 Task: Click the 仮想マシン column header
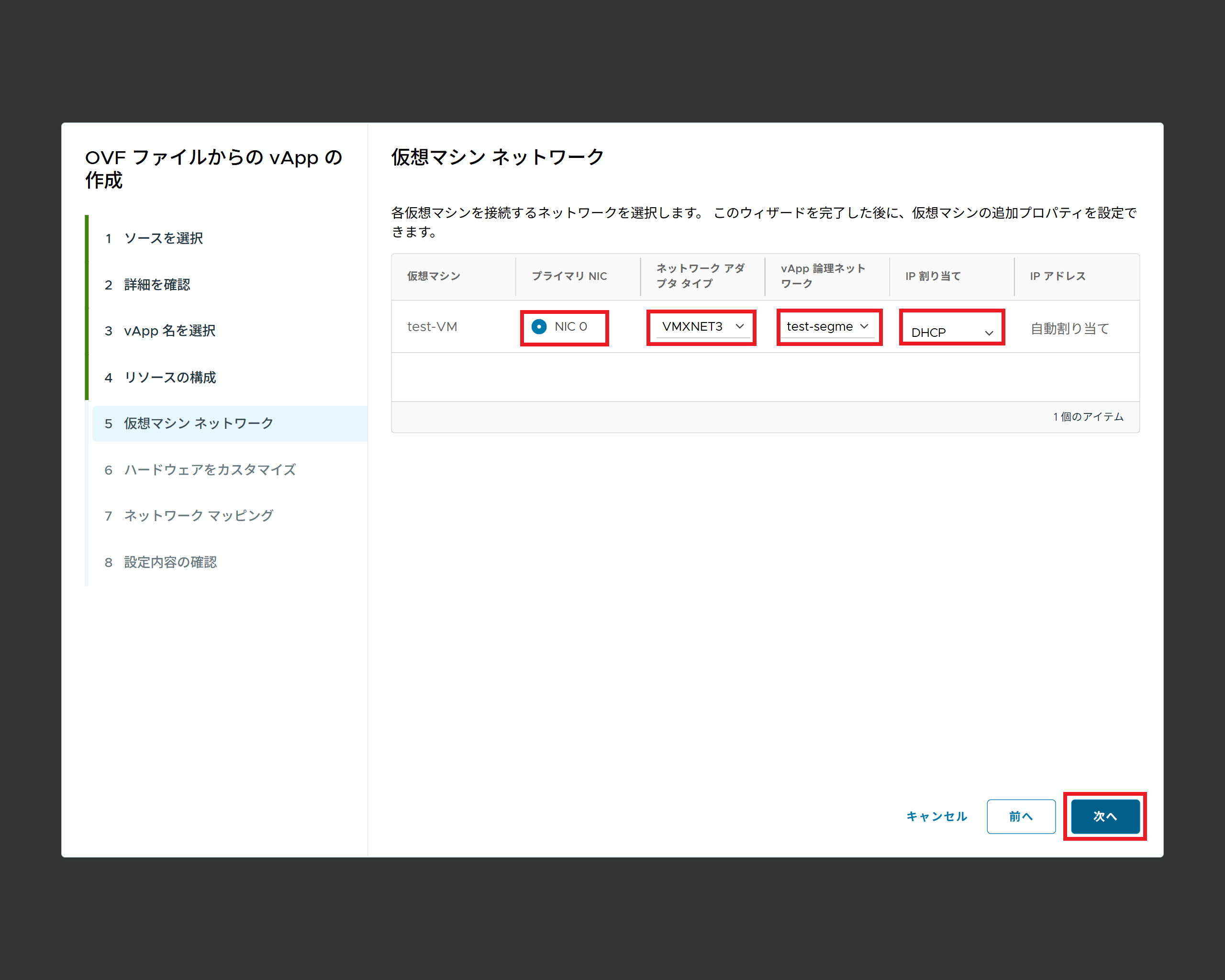[x=434, y=276]
